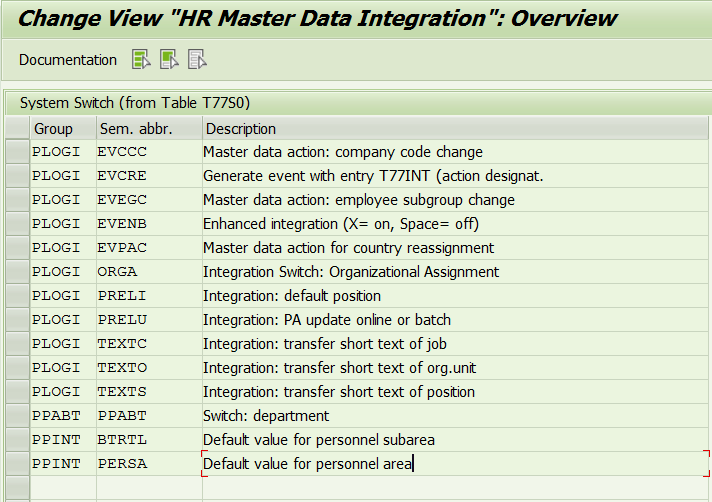This screenshot has width=712, height=502.
Task: Select the row selector for EVENB
Action: (18, 224)
